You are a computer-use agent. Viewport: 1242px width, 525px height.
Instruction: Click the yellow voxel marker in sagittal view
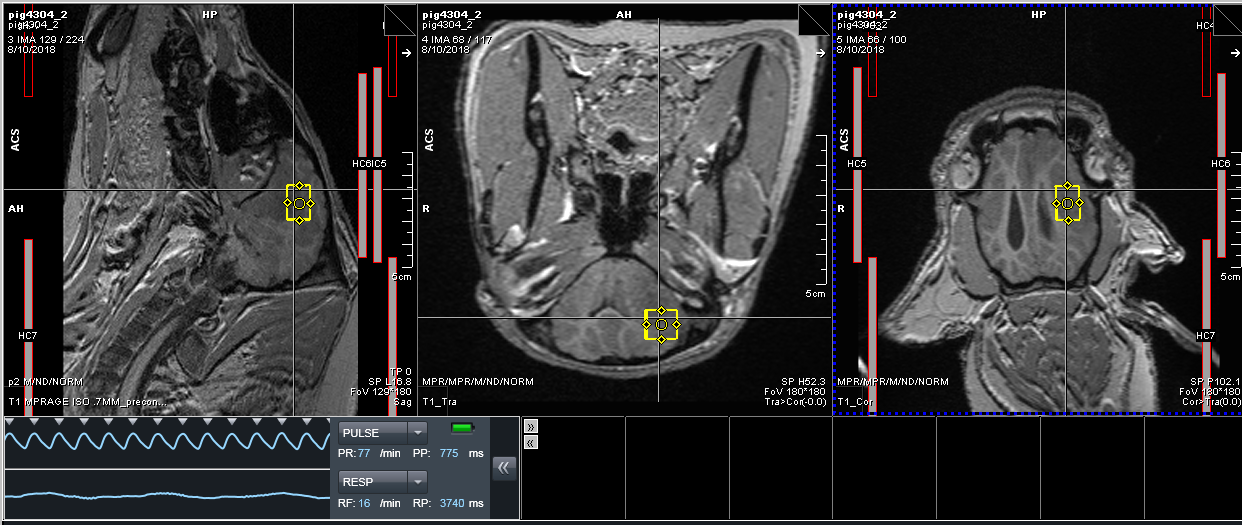(299, 203)
